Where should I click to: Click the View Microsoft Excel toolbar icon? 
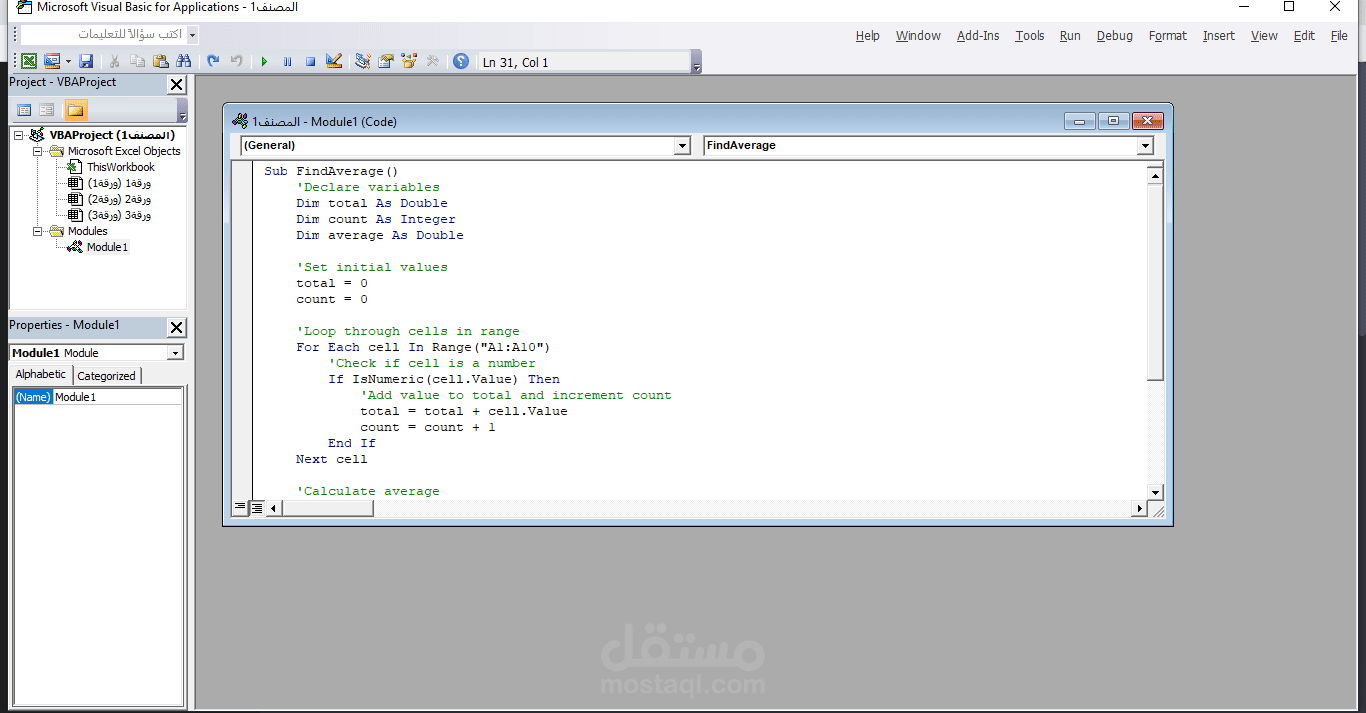tap(29, 61)
